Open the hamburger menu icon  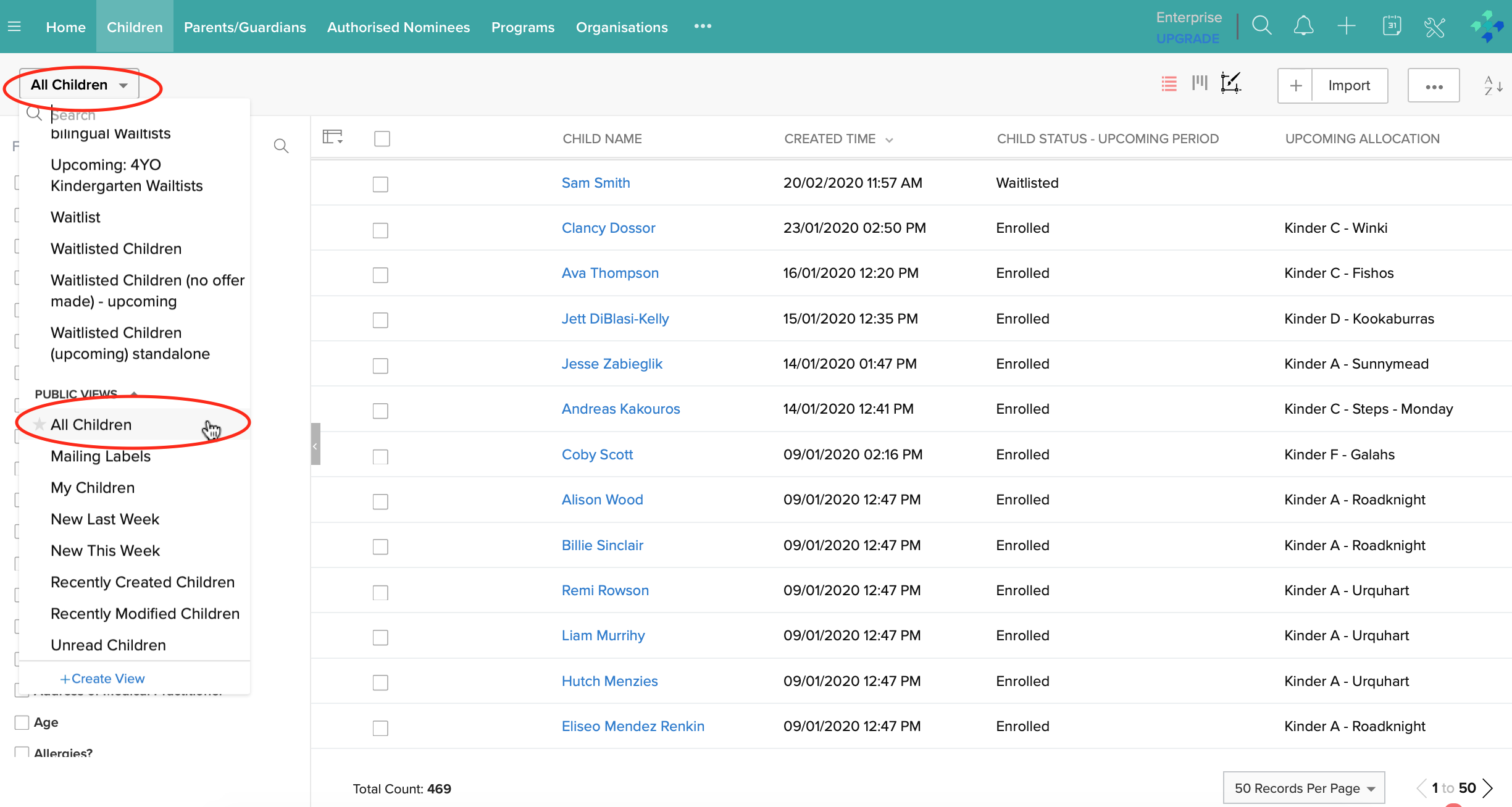coord(14,27)
